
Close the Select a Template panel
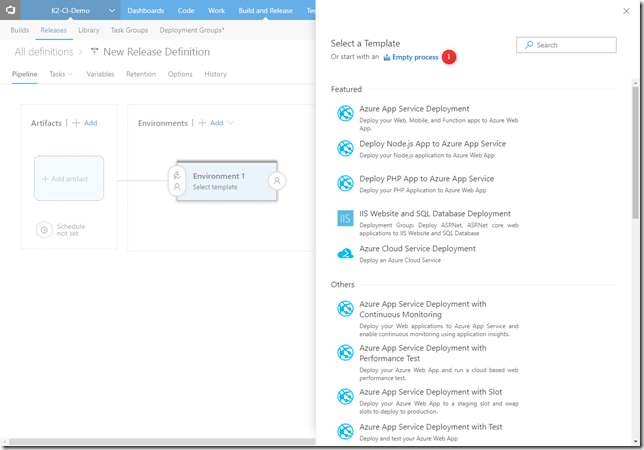tap(626, 11)
